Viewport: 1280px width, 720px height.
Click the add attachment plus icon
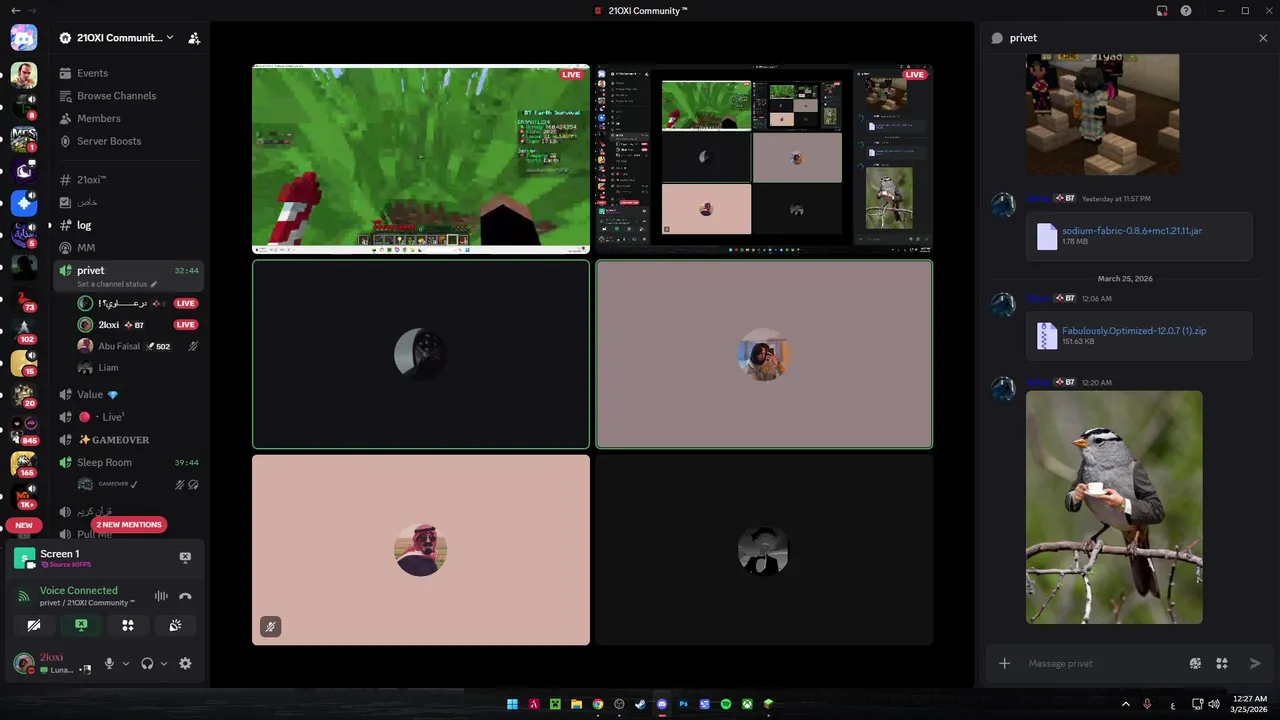(x=1005, y=663)
